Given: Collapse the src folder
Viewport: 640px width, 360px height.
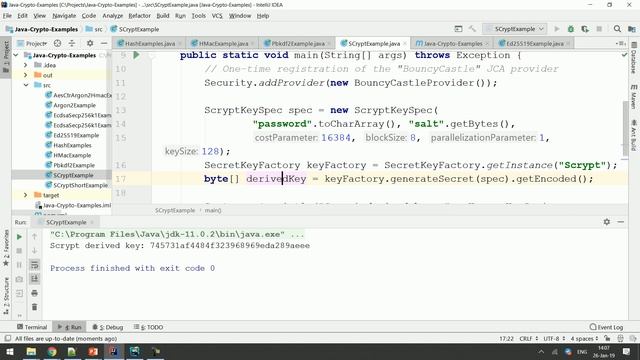Looking at the screenshot, I should (x=26, y=85).
